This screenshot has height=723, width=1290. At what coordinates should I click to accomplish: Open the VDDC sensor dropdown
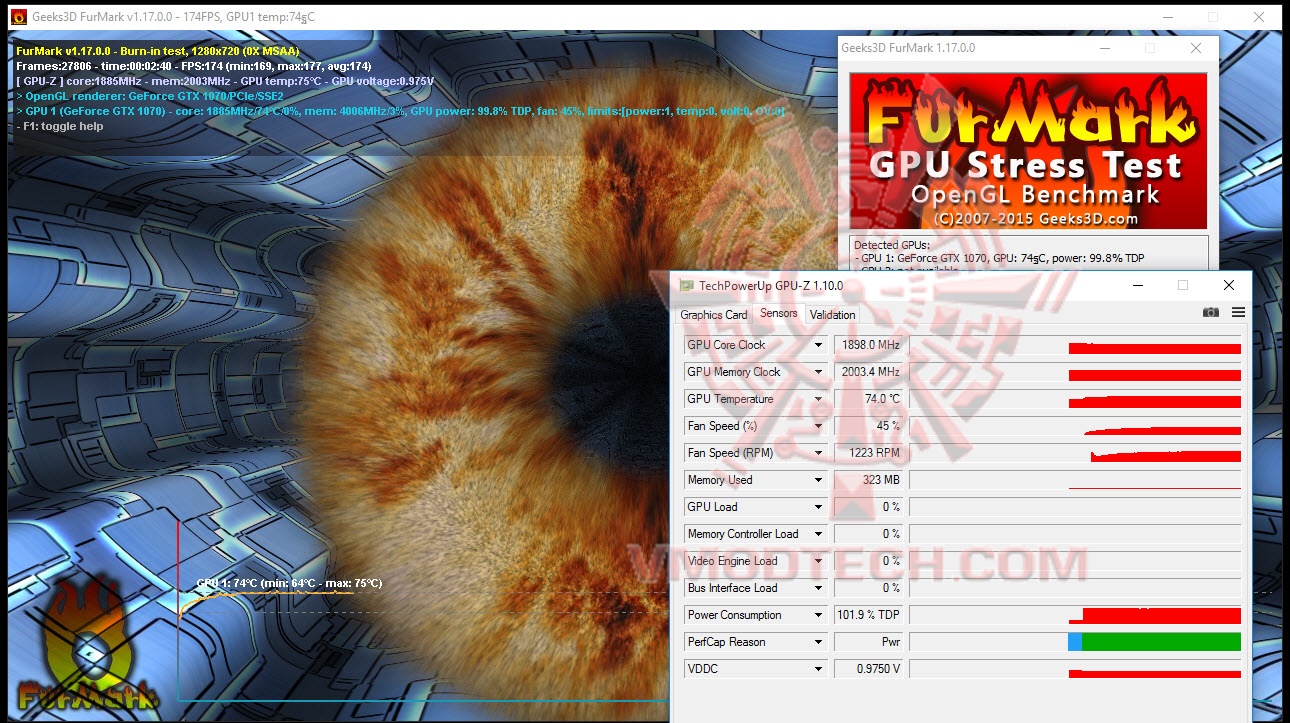pos(818,669)
